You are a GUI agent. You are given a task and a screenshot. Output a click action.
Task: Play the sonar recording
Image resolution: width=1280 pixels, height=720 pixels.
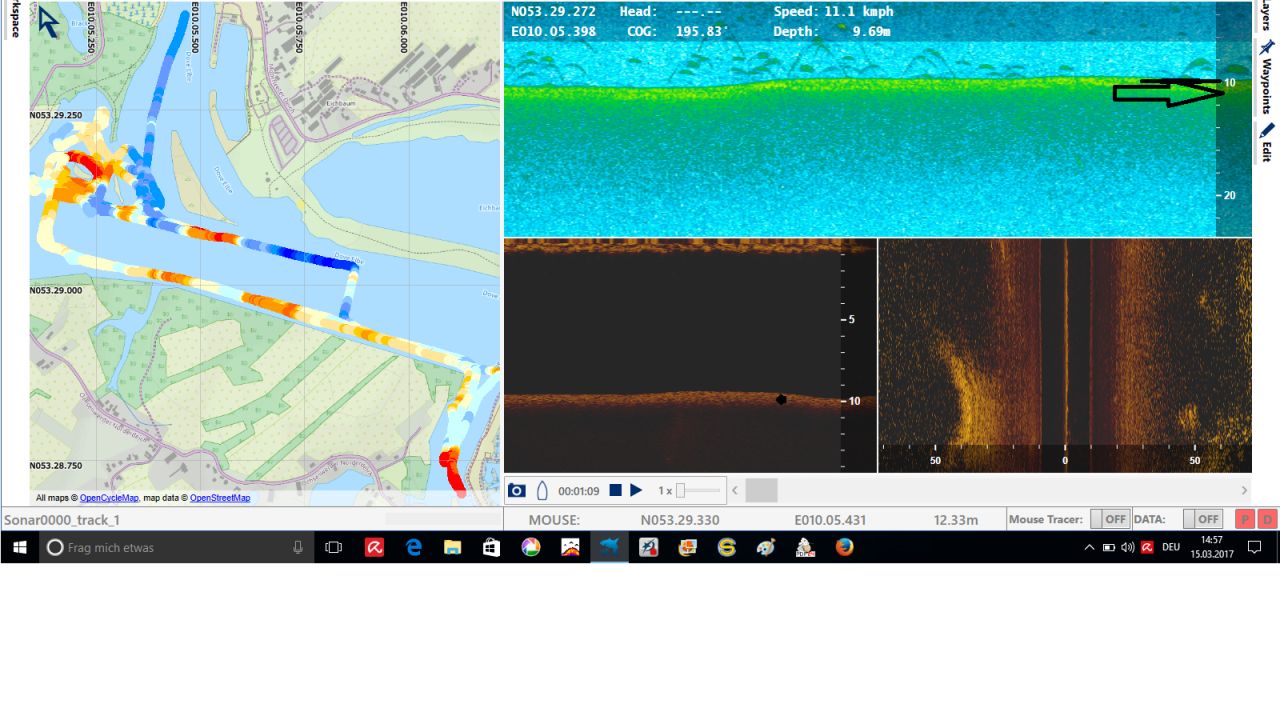636,490
